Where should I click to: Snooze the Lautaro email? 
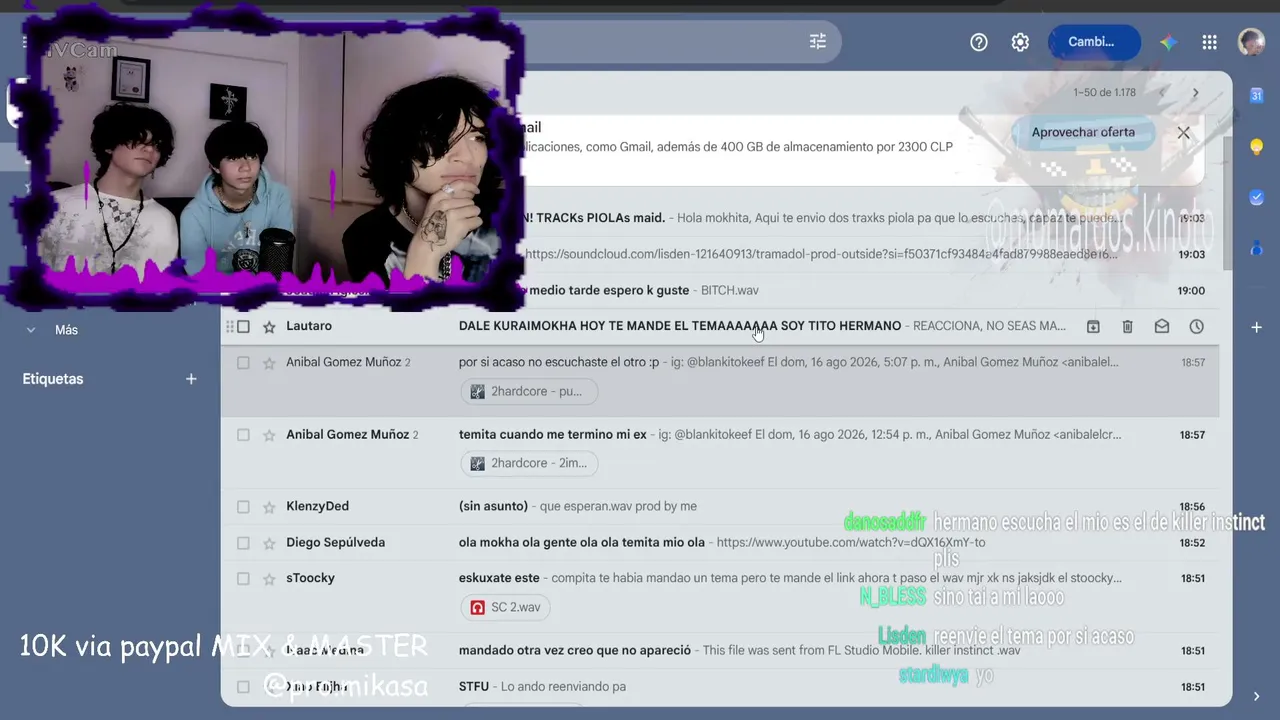click(x=1196, y=326)
